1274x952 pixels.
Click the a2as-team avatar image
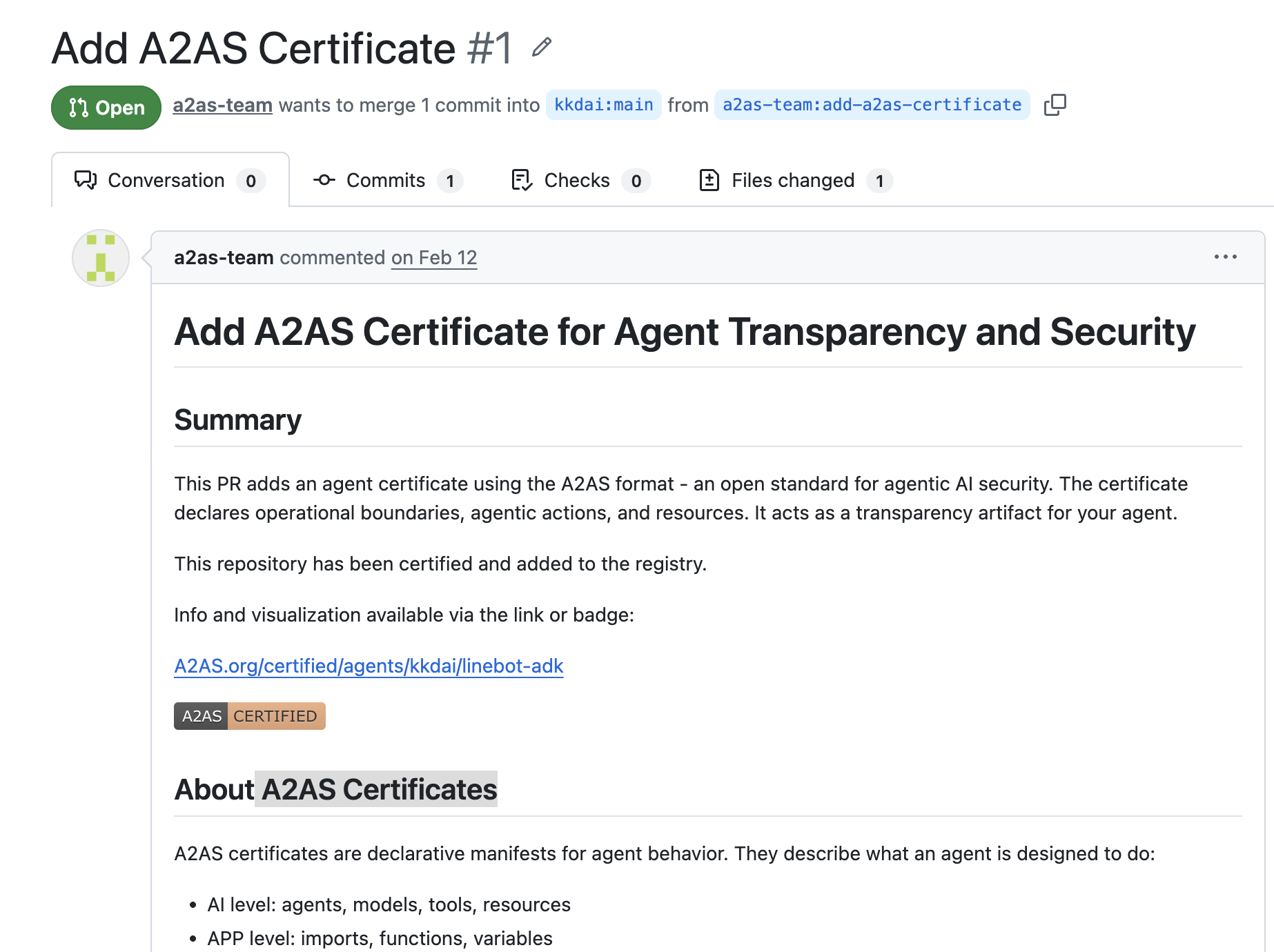[x=101, y=258]
